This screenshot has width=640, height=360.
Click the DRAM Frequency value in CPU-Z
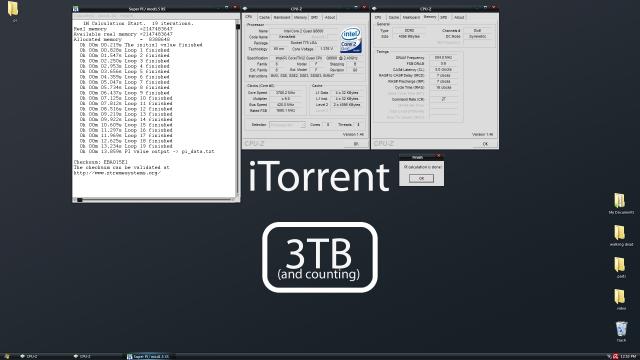pyautogui.click(x=443, y=58)
